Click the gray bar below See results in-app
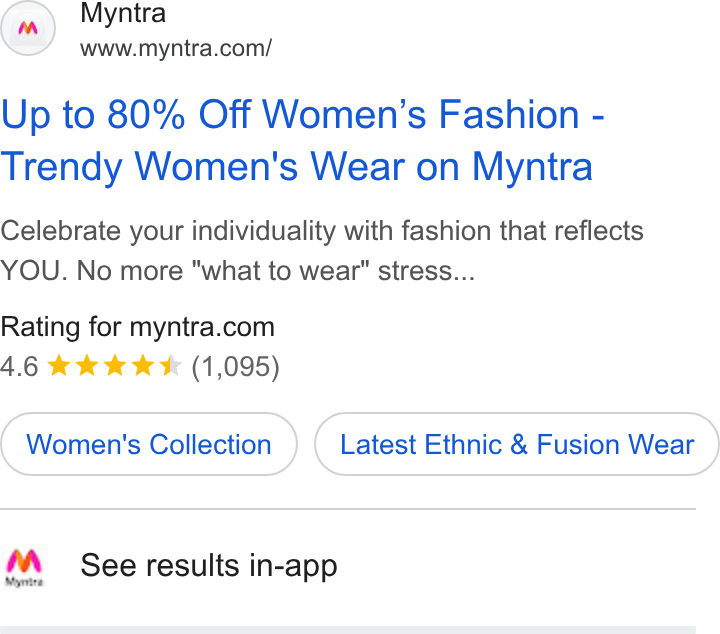The image size is (720, 634). pyautogui.click(x=348, y=630)
